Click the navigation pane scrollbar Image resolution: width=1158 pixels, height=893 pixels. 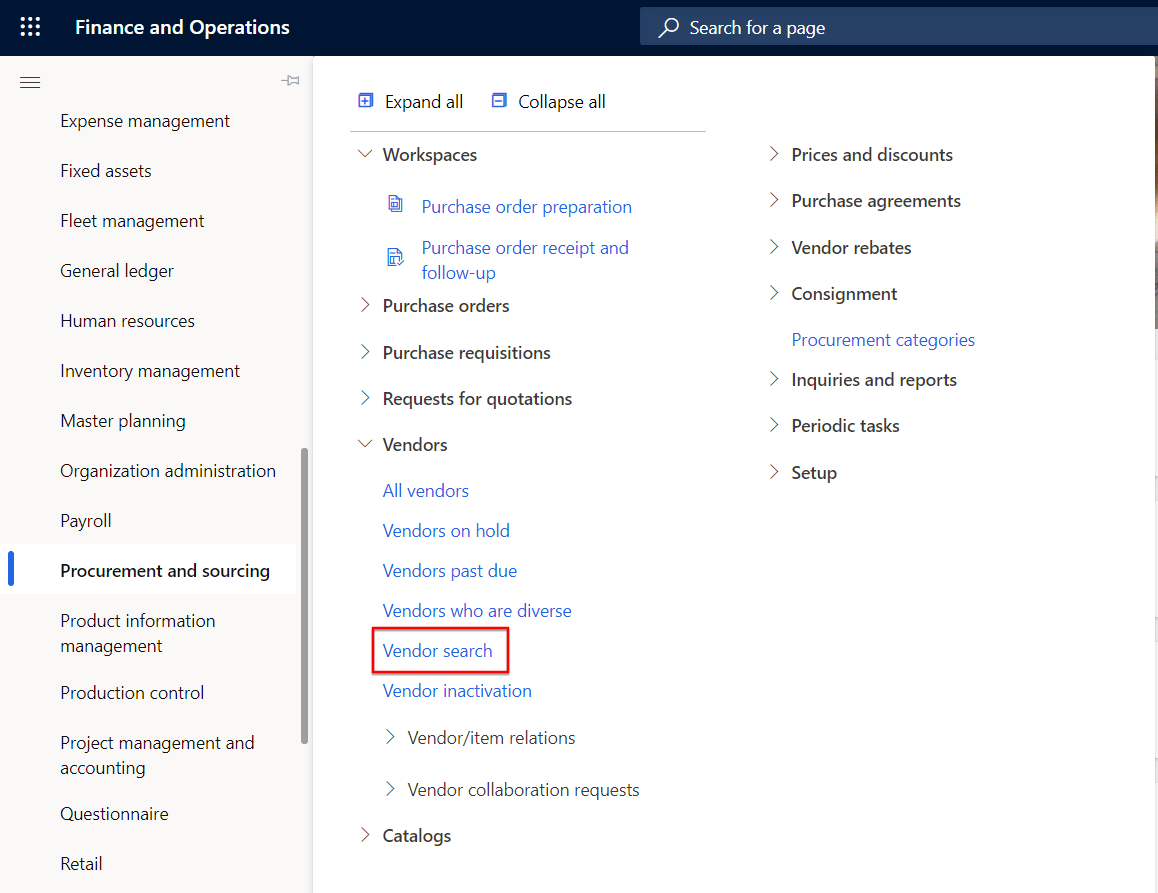[x=304, y=595]
